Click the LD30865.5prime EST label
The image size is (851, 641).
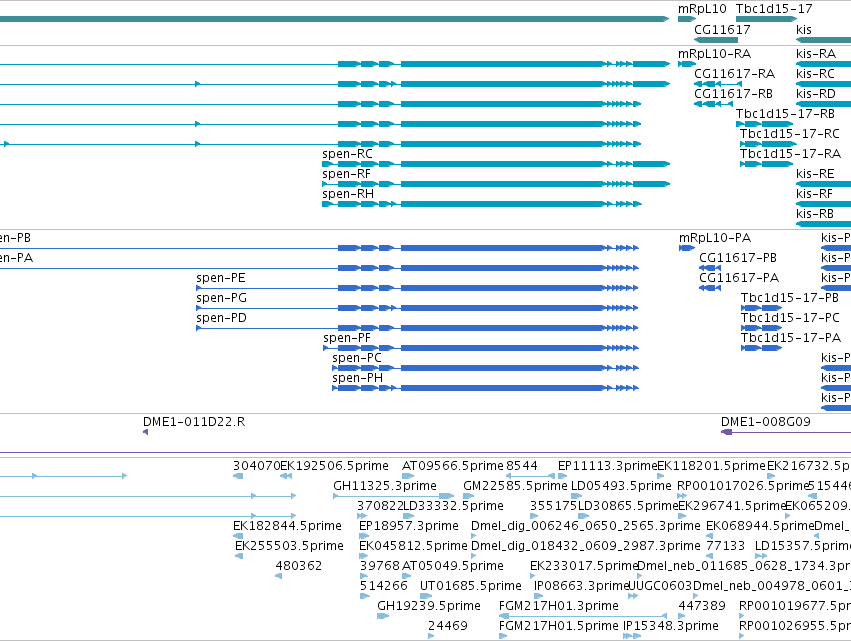(628, 506)
